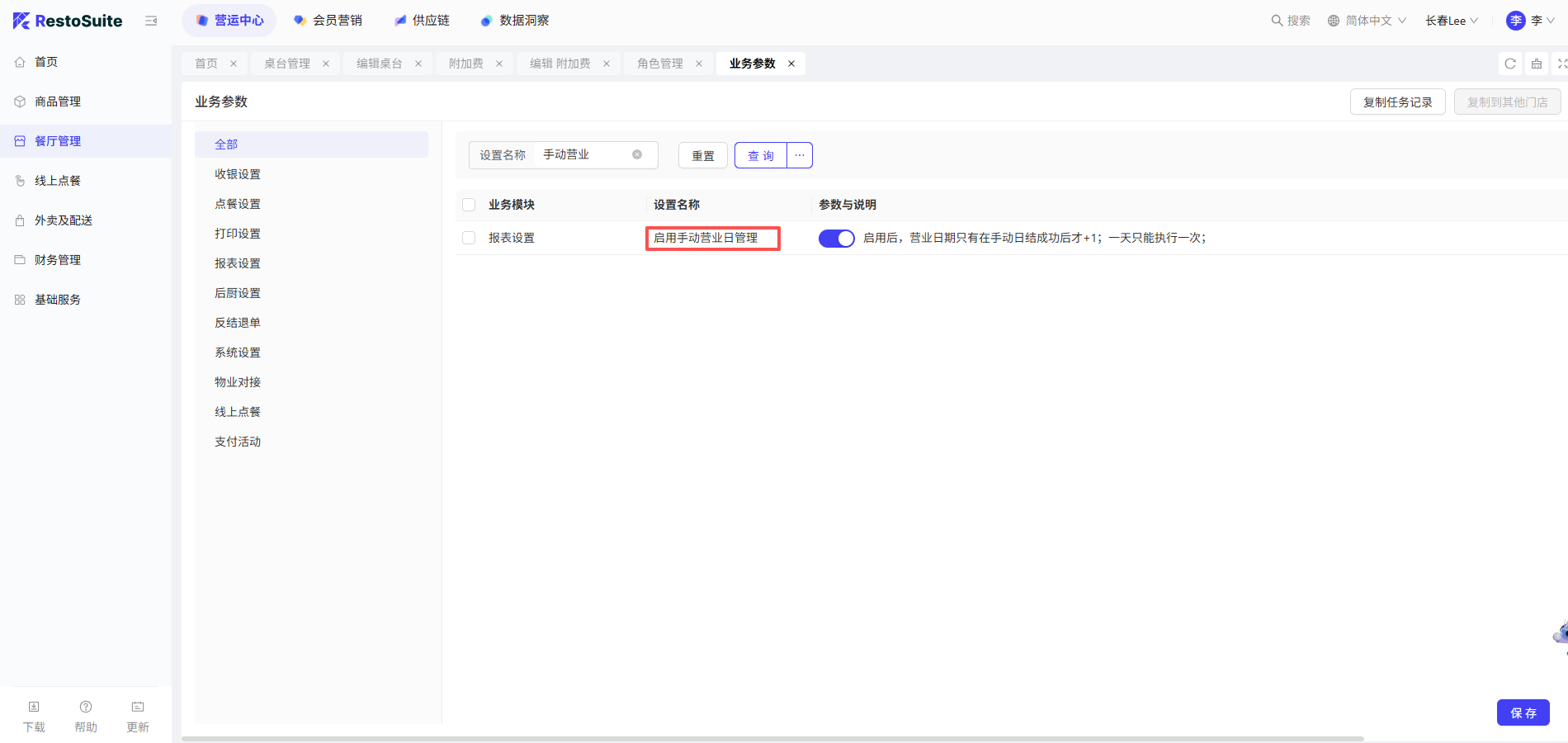The width and height of the screenshot is (1568, 743).
Task: Open 下载 download icon
Action: coord(34,707)
